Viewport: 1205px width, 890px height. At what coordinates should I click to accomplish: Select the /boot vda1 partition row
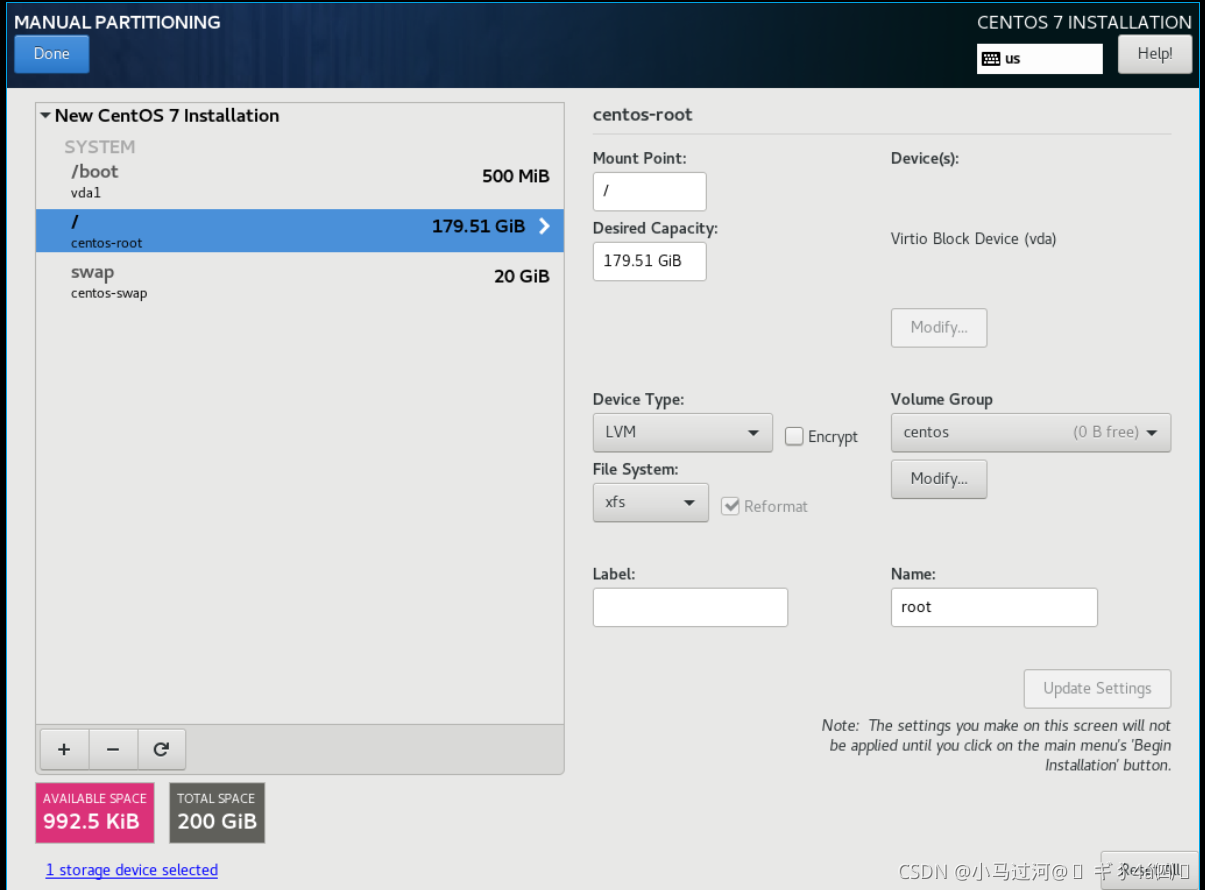pos(299,180)
